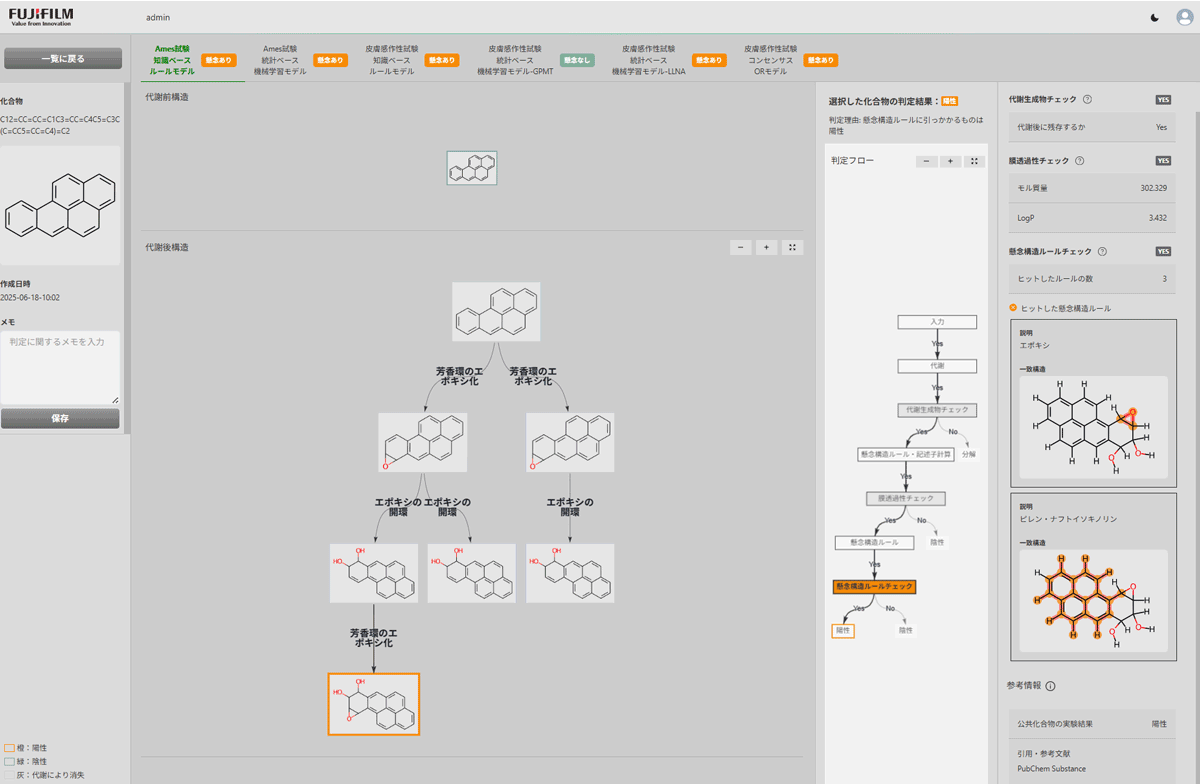Show help for 膜透過性チェック
This screenshot has height=784, width=1200.
coord(1079,161)
